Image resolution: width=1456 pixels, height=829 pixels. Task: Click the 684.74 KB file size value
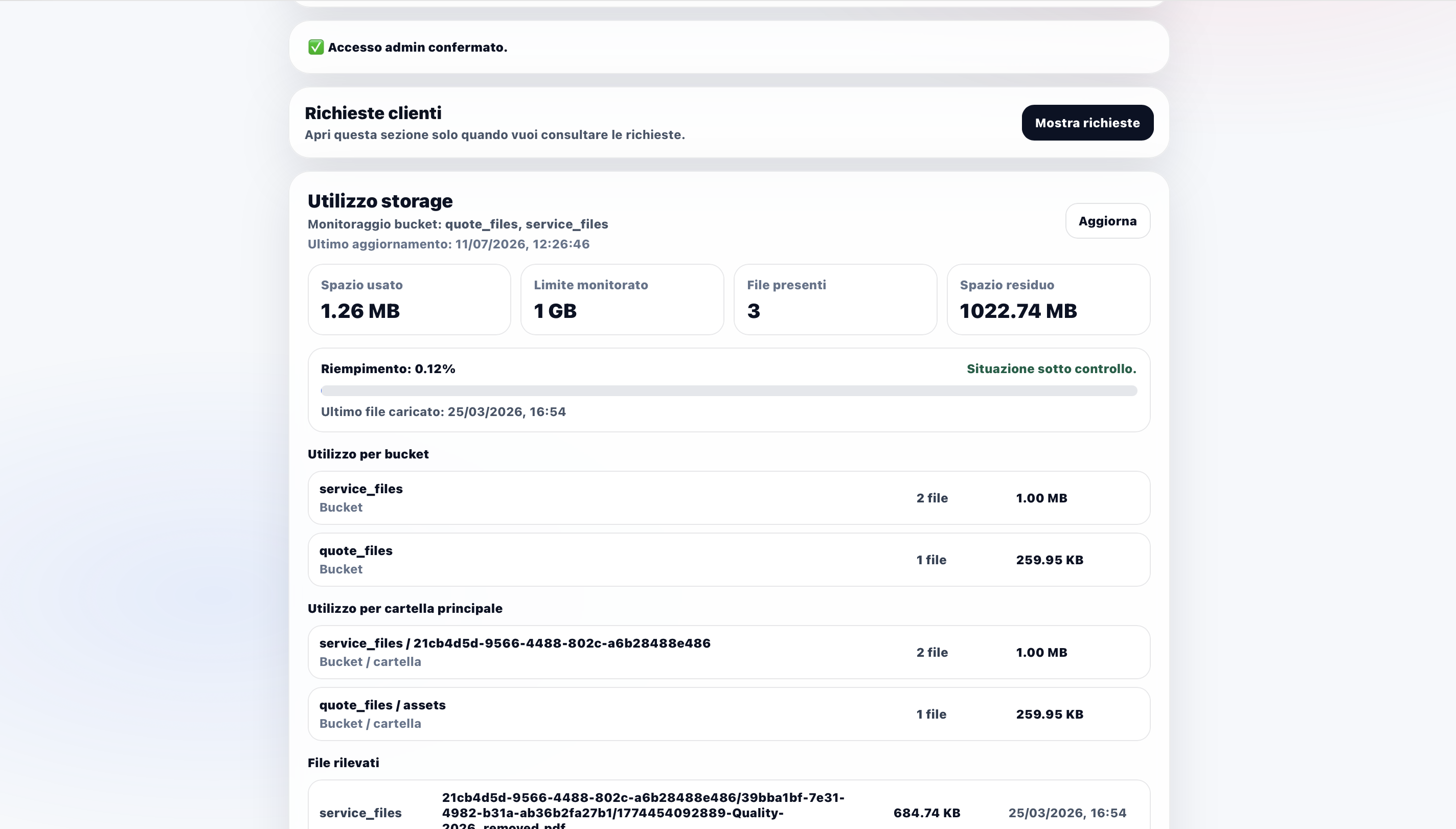pyautogui.click(x=926, y=813)
